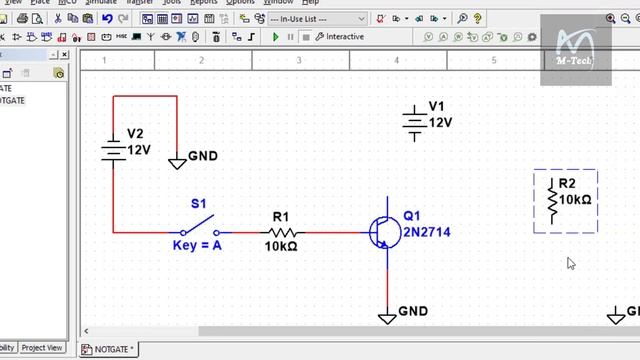
Task: Place an RF component icon
Action: pyautogui.click(x=151, y=37)
